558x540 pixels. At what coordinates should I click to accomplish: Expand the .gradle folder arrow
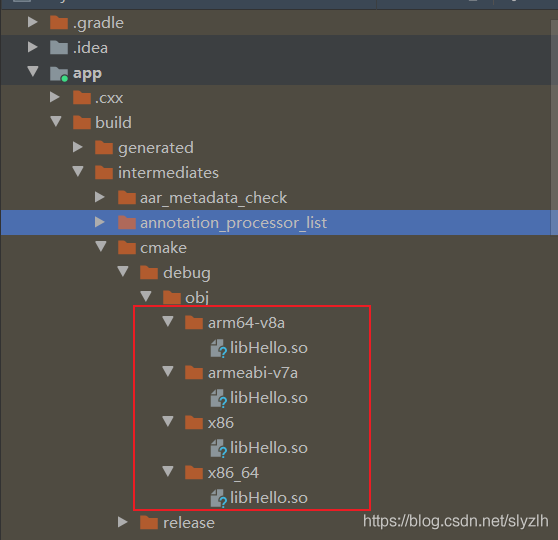pyautogui.click(x=33, y=22)
